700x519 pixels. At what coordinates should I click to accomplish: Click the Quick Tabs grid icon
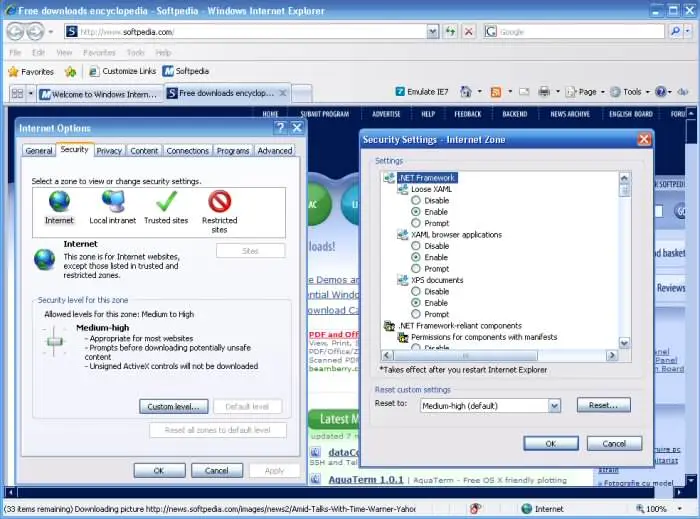pos(17,94)
